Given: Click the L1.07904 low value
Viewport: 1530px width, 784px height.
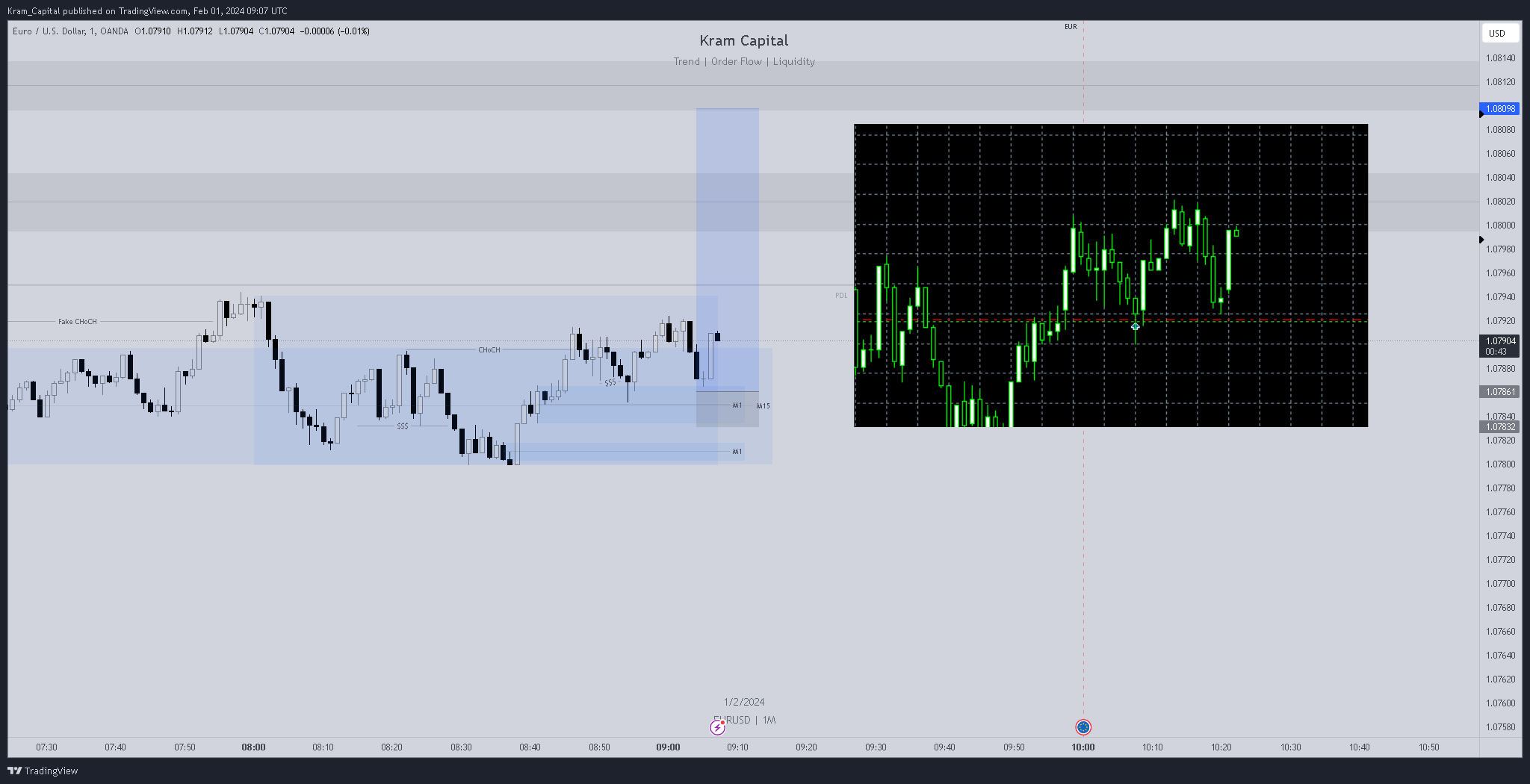Looking at the screenshot, I should [236, 31].
